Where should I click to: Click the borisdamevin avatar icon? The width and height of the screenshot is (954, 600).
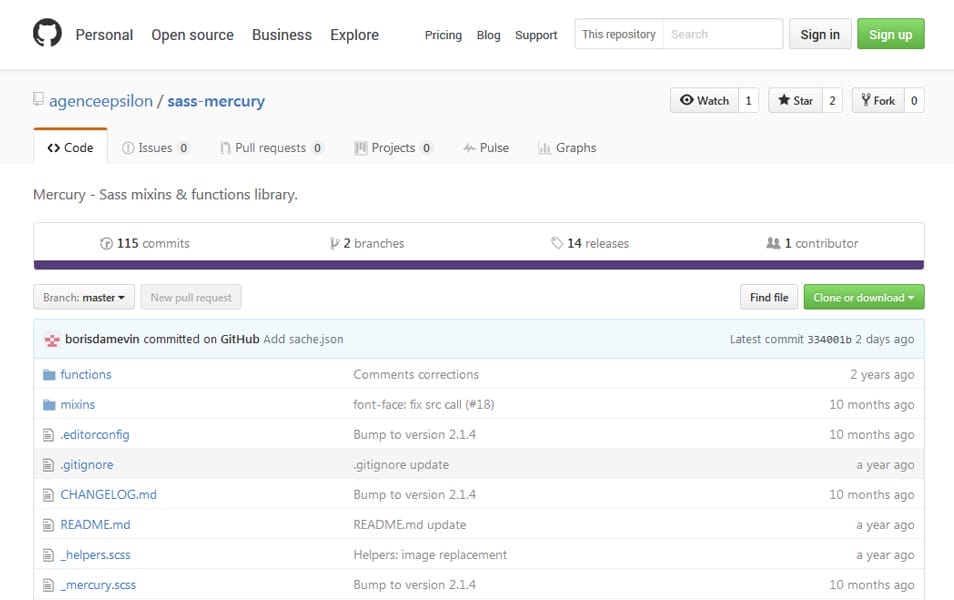point(52,340)
